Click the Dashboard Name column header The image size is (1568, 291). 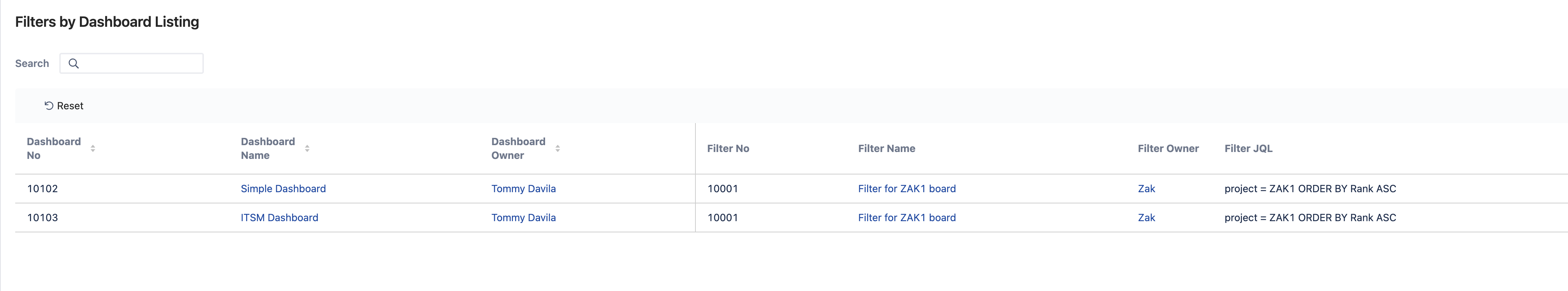click(x=268, y=148)
